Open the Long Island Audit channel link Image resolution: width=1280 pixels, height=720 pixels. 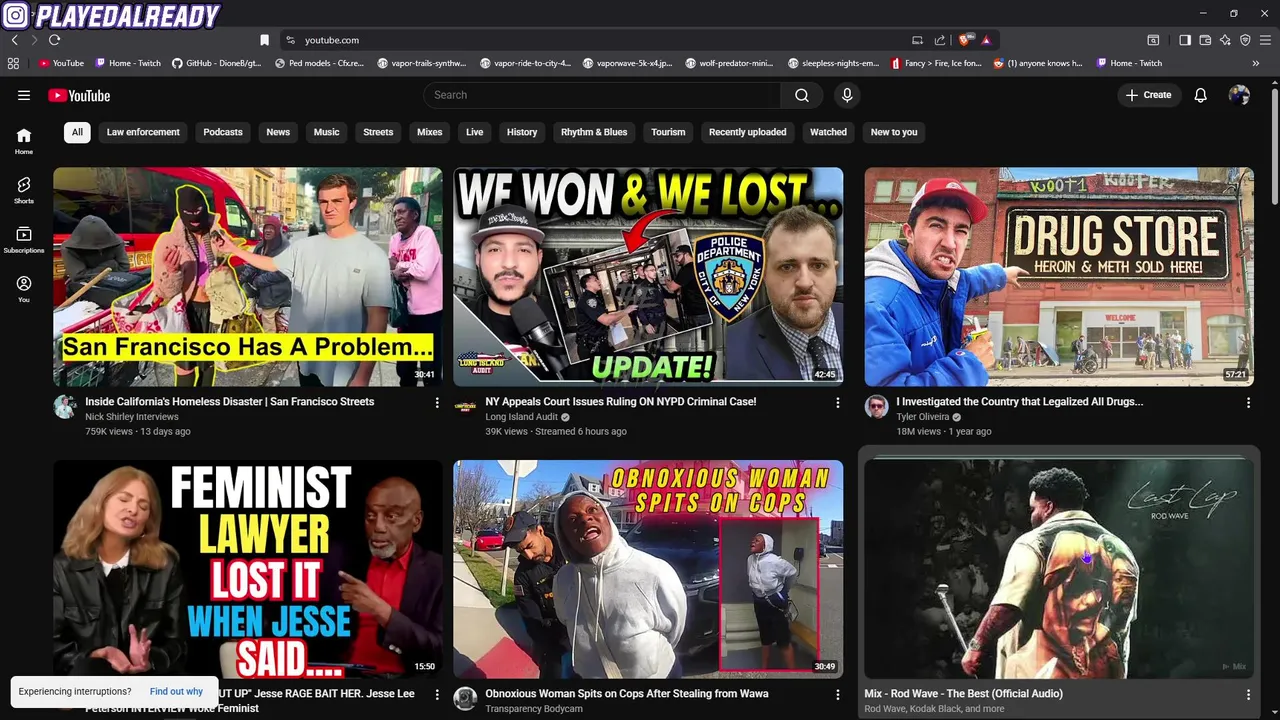point(521,417)
